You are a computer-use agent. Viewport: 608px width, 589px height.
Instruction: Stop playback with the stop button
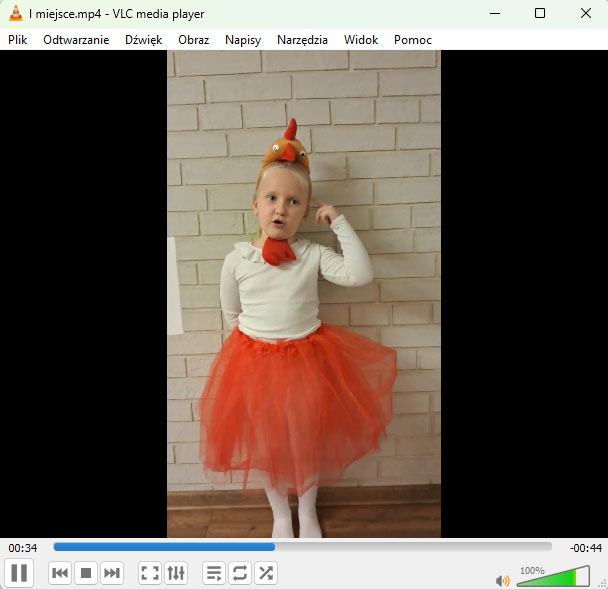(x=86, y=573)
